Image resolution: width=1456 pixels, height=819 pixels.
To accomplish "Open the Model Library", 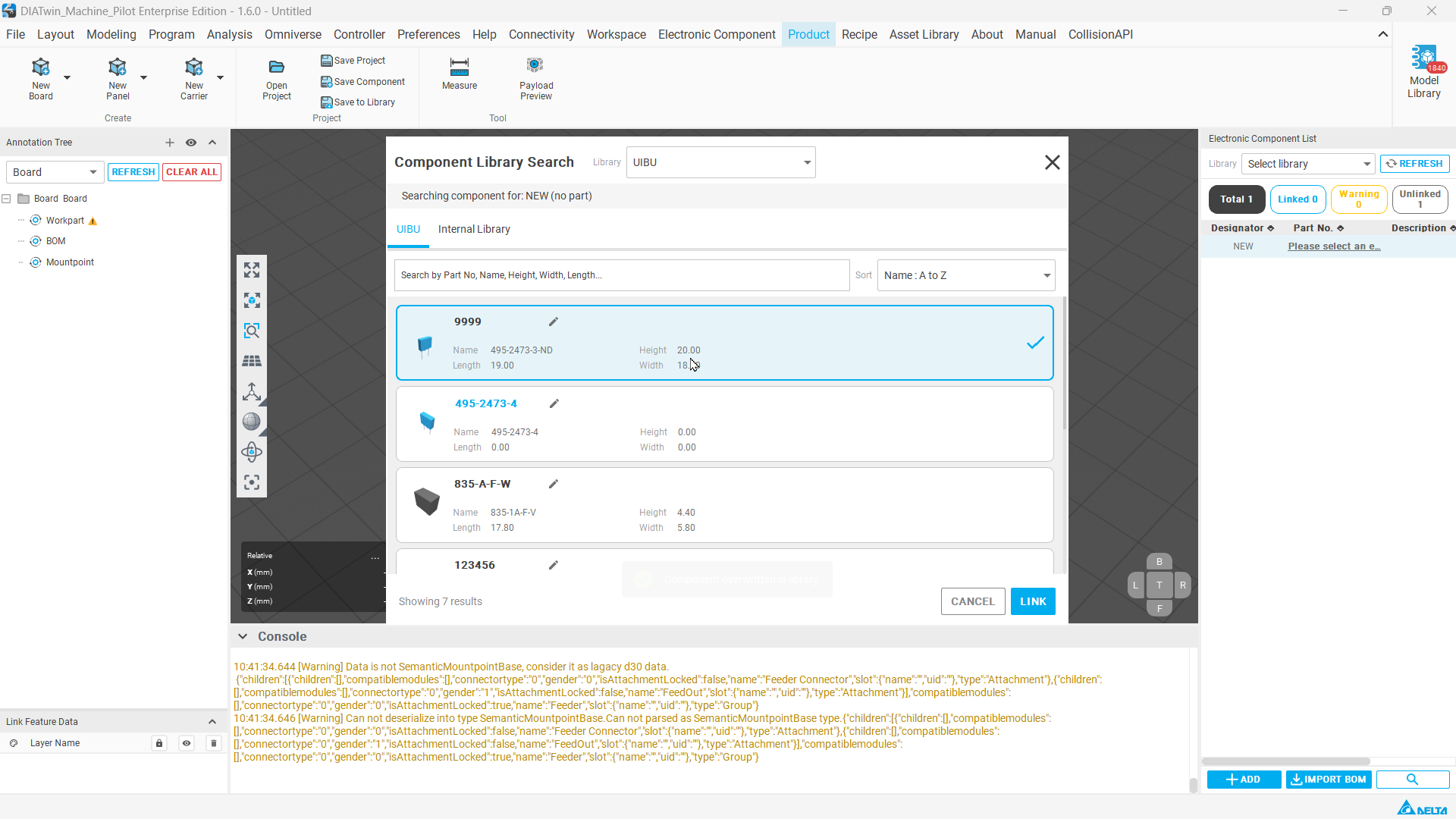I will point(1424,73).
